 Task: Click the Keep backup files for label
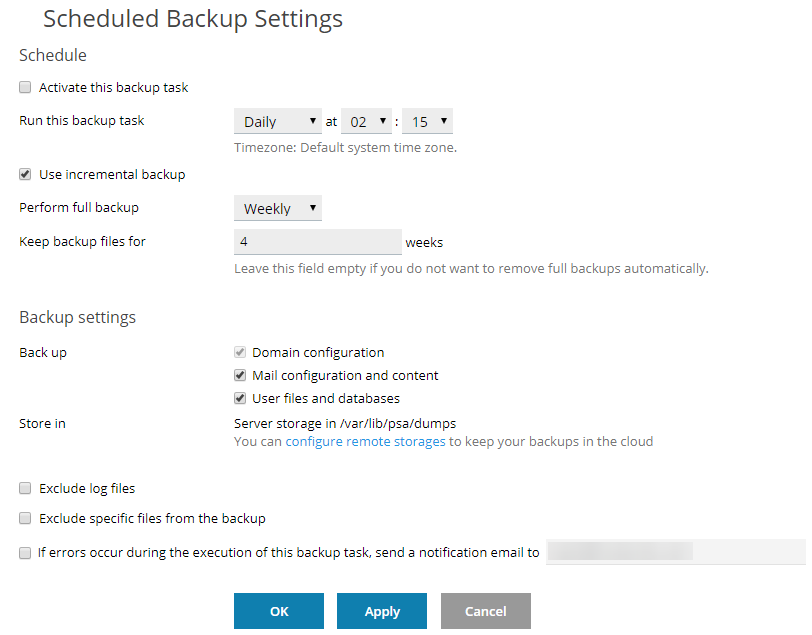[x=82, y=242]
